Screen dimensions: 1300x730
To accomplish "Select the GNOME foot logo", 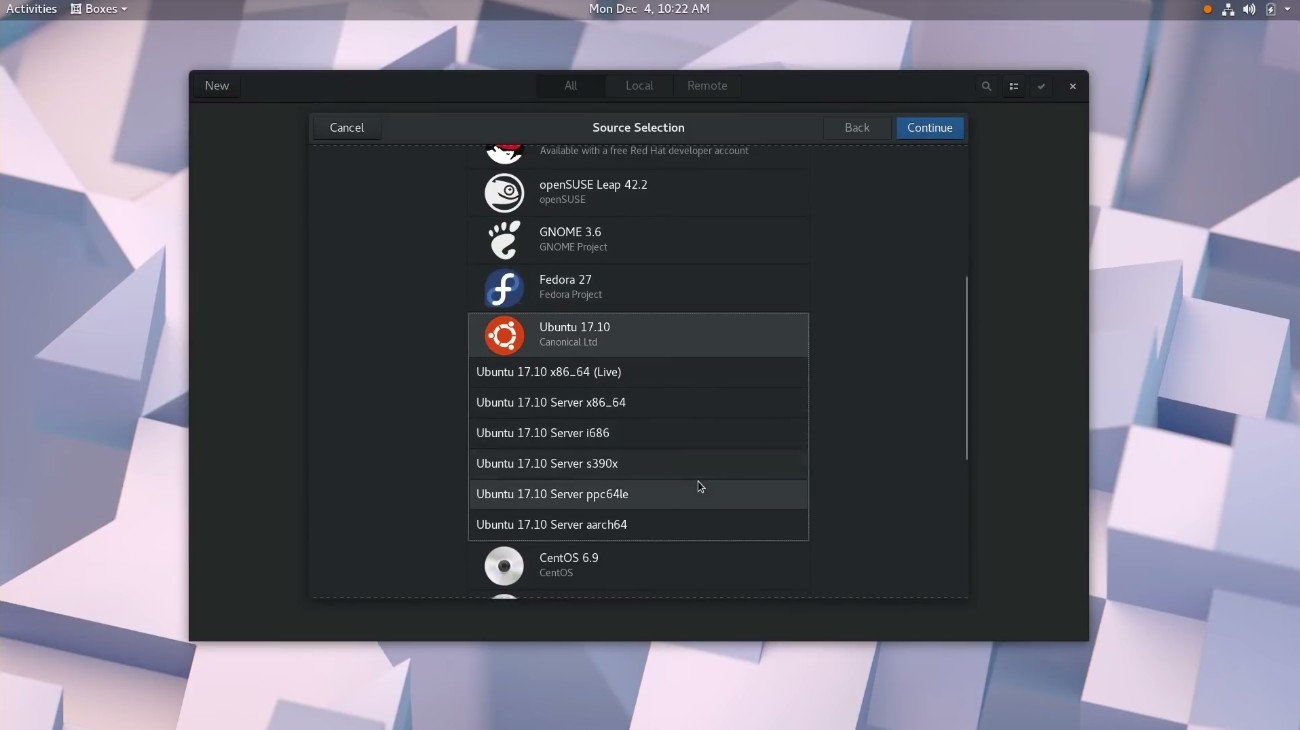I will (x=504, y=240).
